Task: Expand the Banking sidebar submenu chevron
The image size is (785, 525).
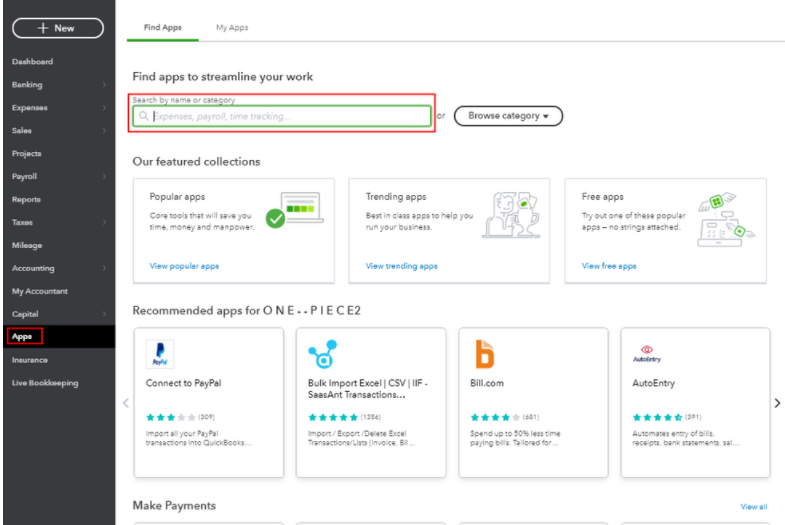Action: coord(104,85)
